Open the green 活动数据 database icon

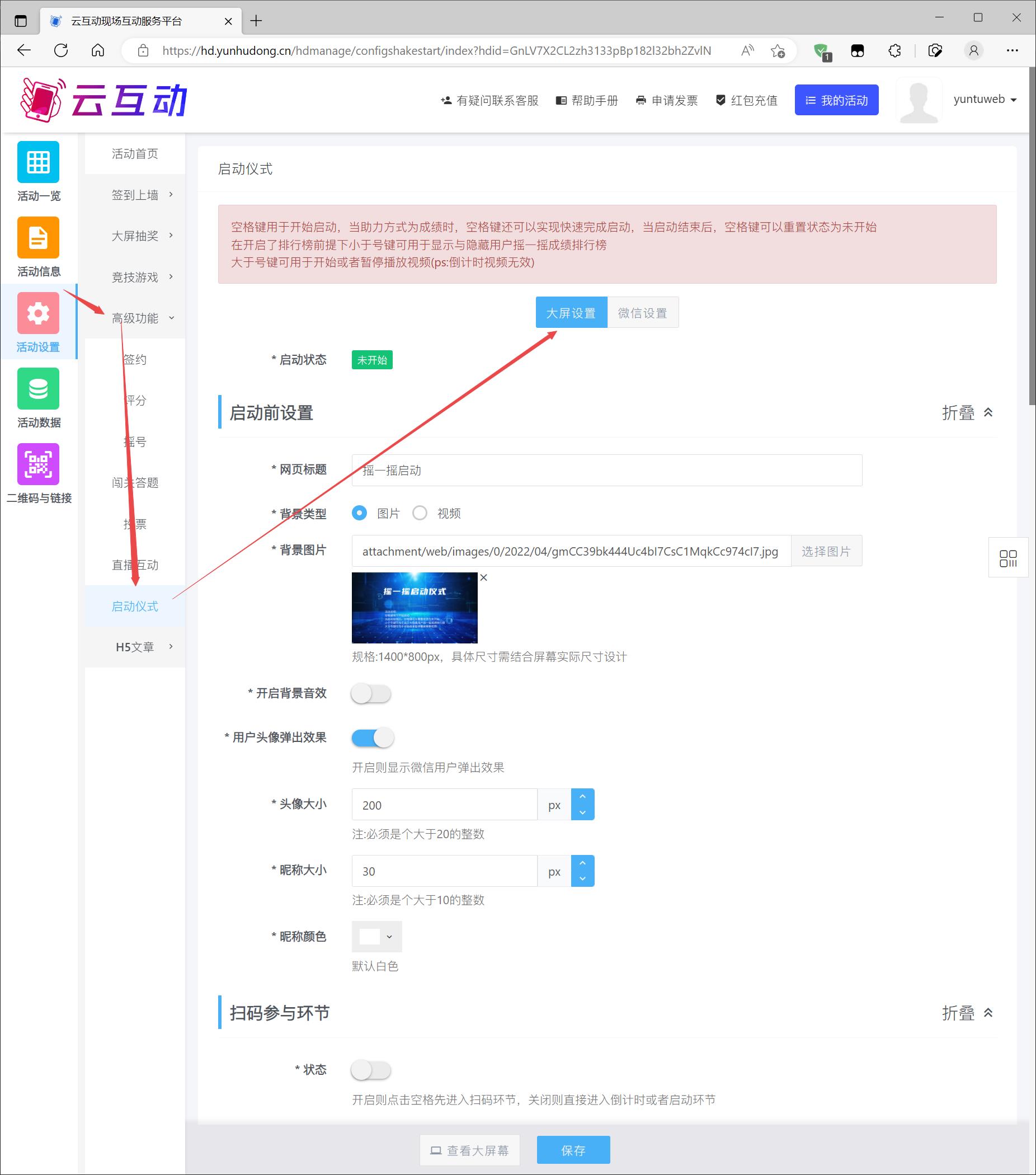pos(38,389)
